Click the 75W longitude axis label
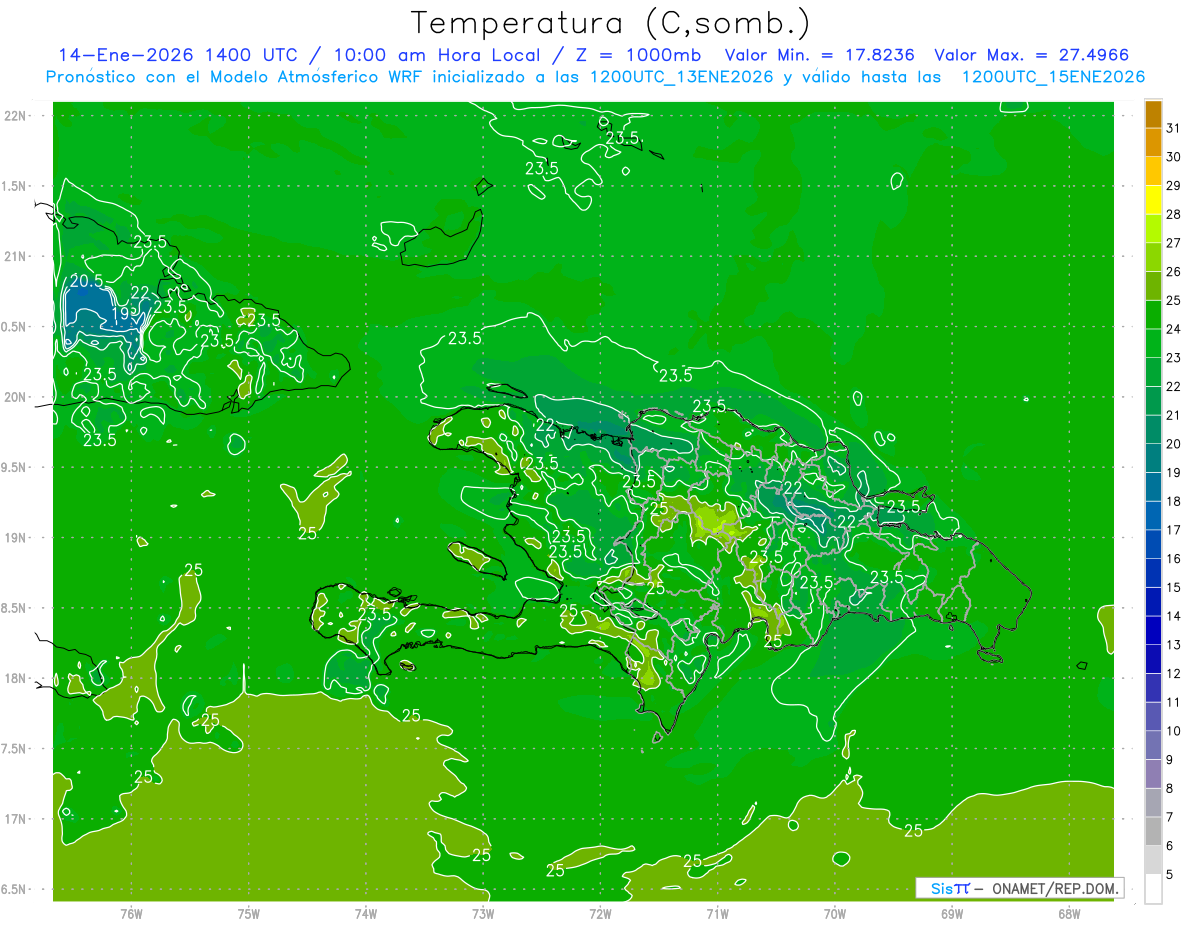This screenshot has width=1200, height=927. coord(248,914)
